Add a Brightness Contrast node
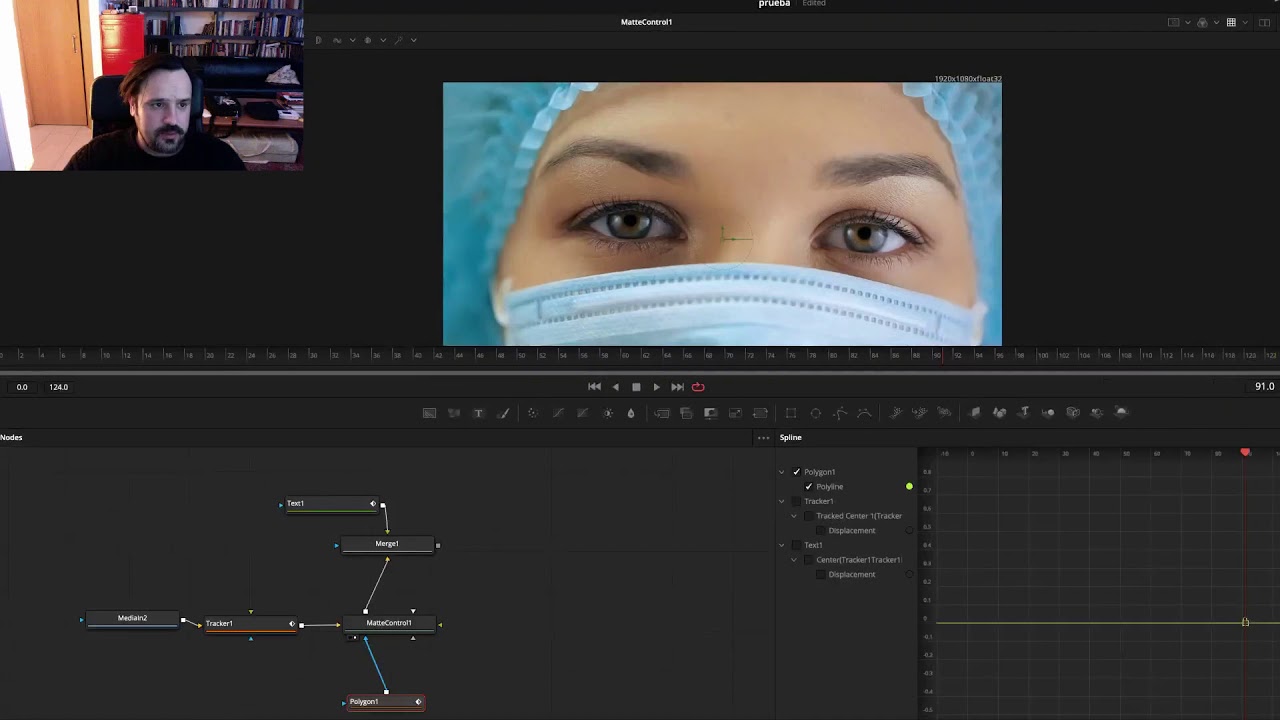 tap(607, 413)
